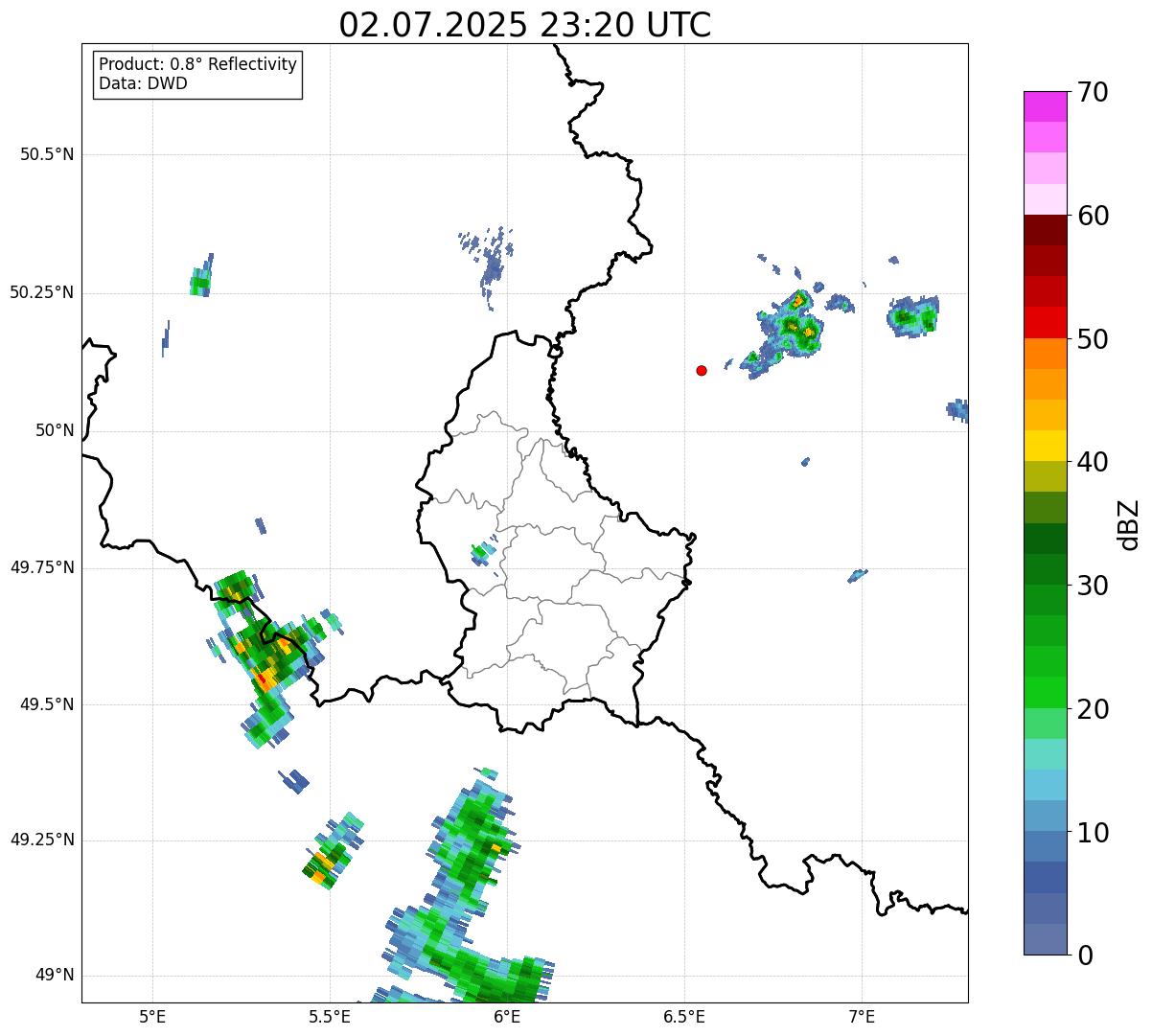Pick the bright red band just above 50

[x=1045, y=323]
